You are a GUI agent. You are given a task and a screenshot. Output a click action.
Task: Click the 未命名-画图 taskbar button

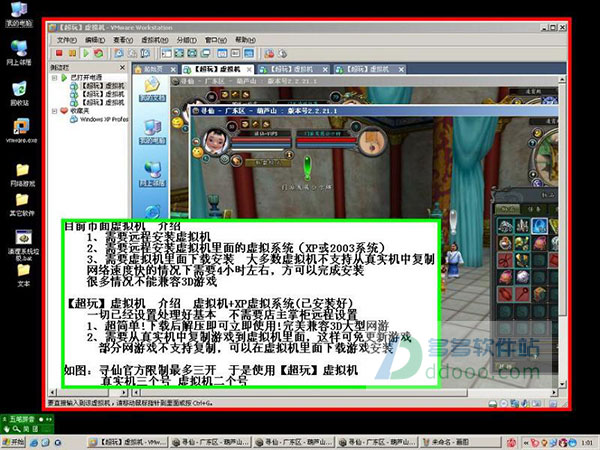(x=460, y=442)
